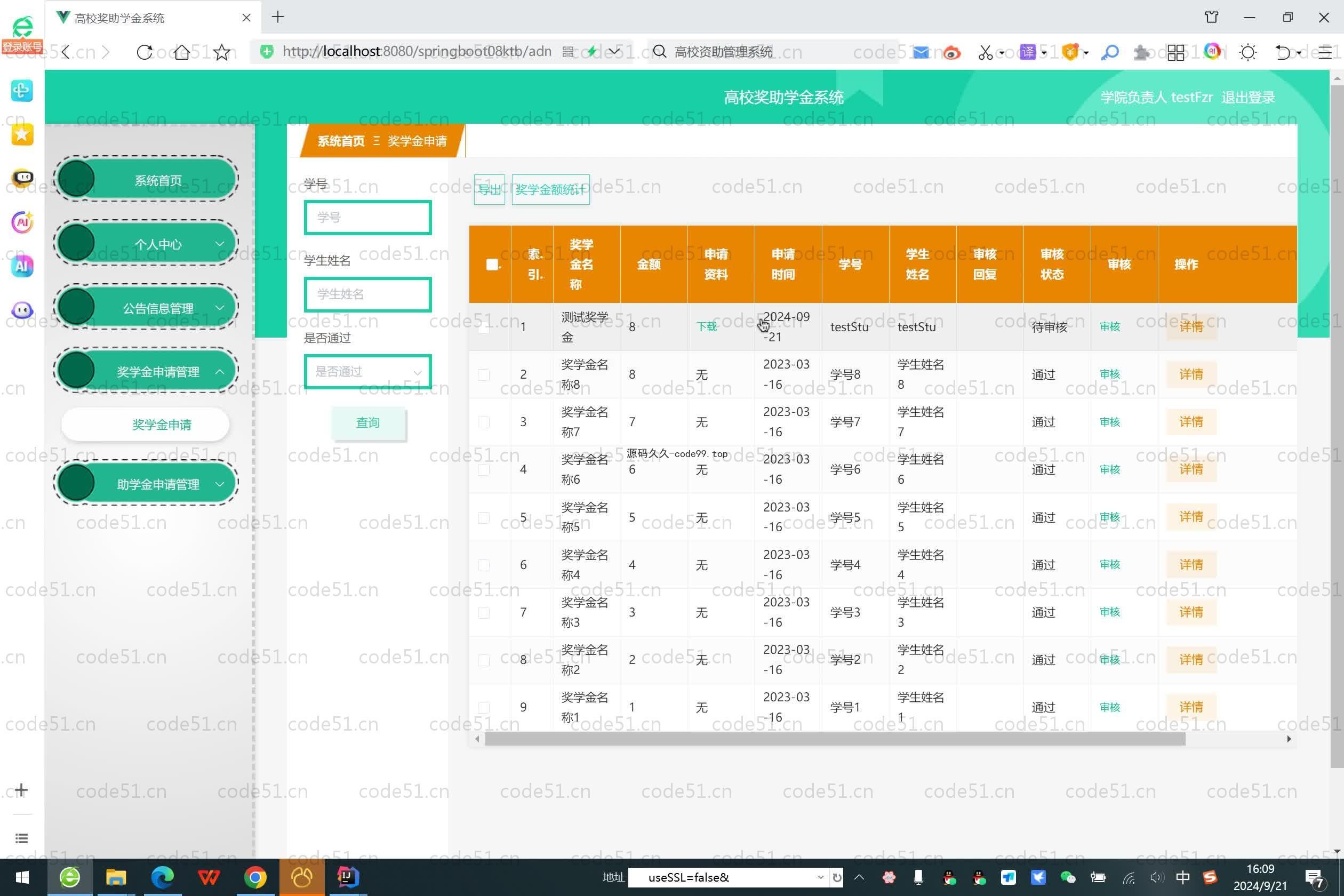Click the table horizontal scrollbar thumb
The width and height of the screenshot is (1344, 896).
[x=835, y=739]
